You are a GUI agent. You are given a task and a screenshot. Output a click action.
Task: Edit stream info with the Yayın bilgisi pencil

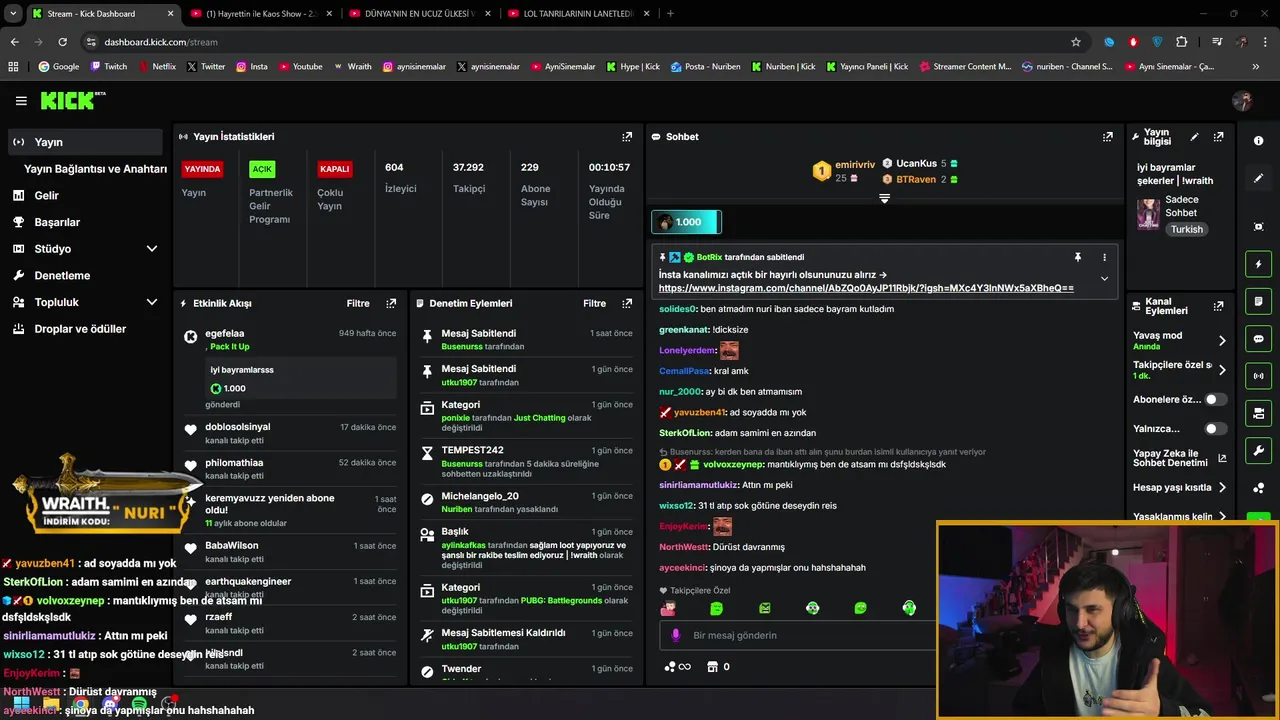1194,136
